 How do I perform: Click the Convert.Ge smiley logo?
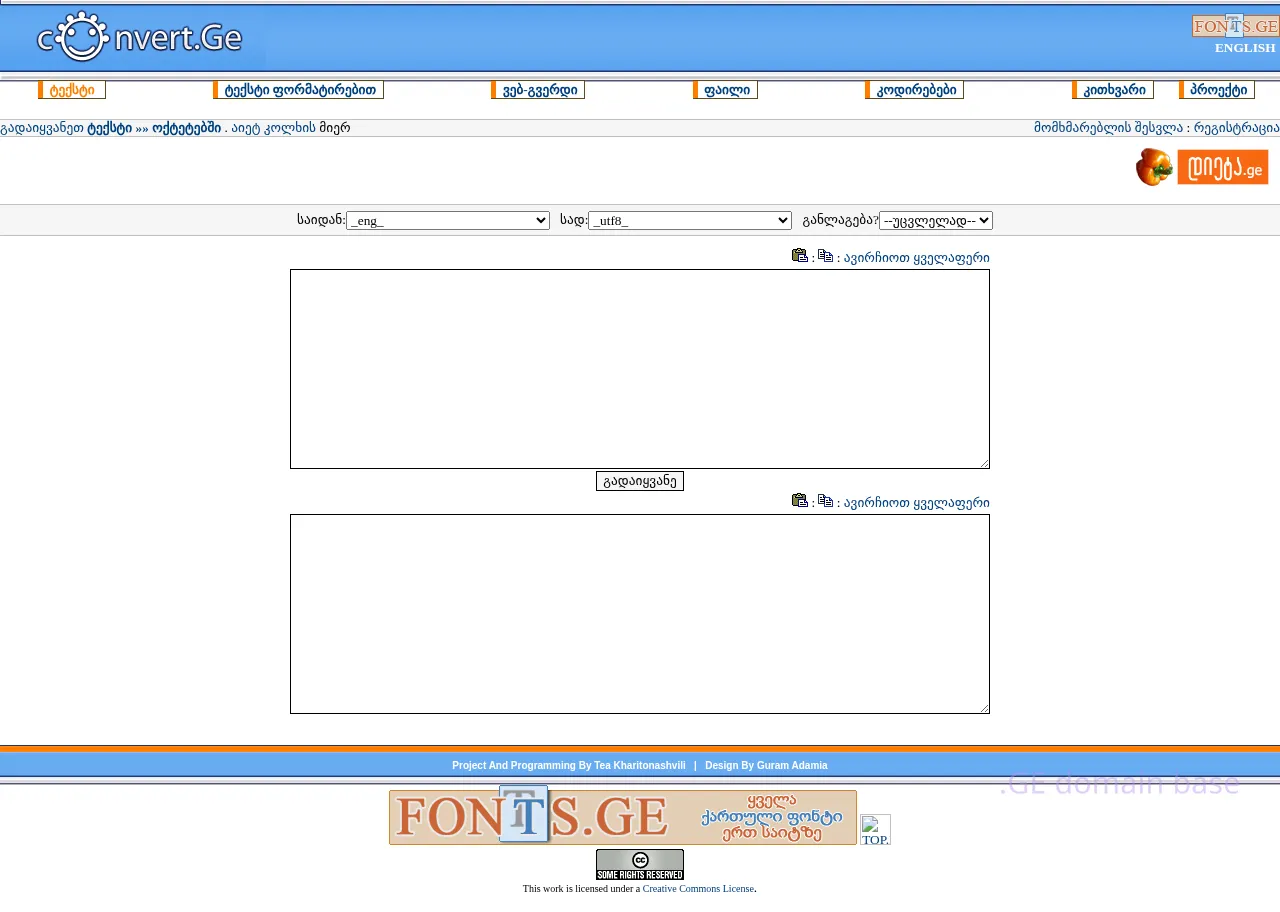139,38
